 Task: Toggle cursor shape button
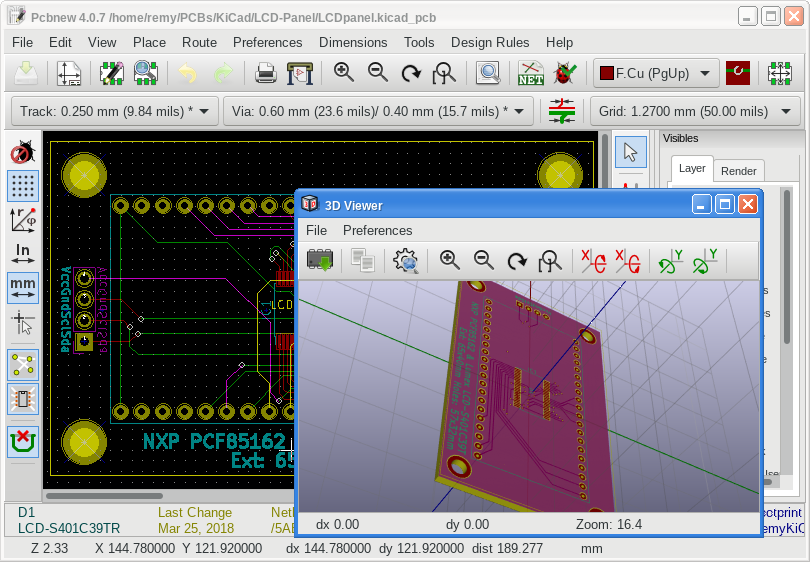tap(23, 322)
